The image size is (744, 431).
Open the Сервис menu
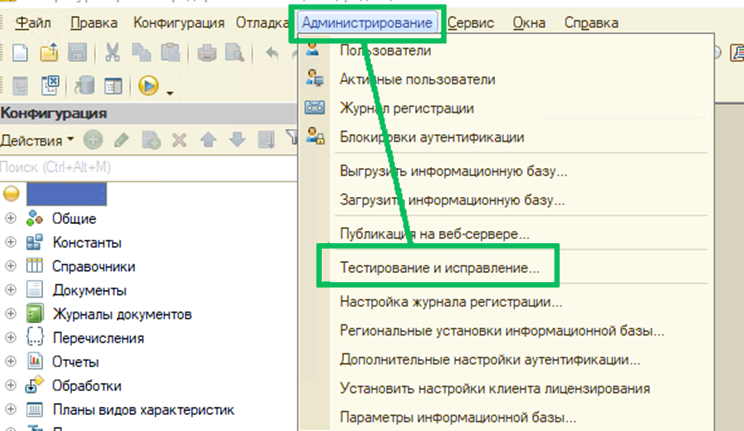470,23
